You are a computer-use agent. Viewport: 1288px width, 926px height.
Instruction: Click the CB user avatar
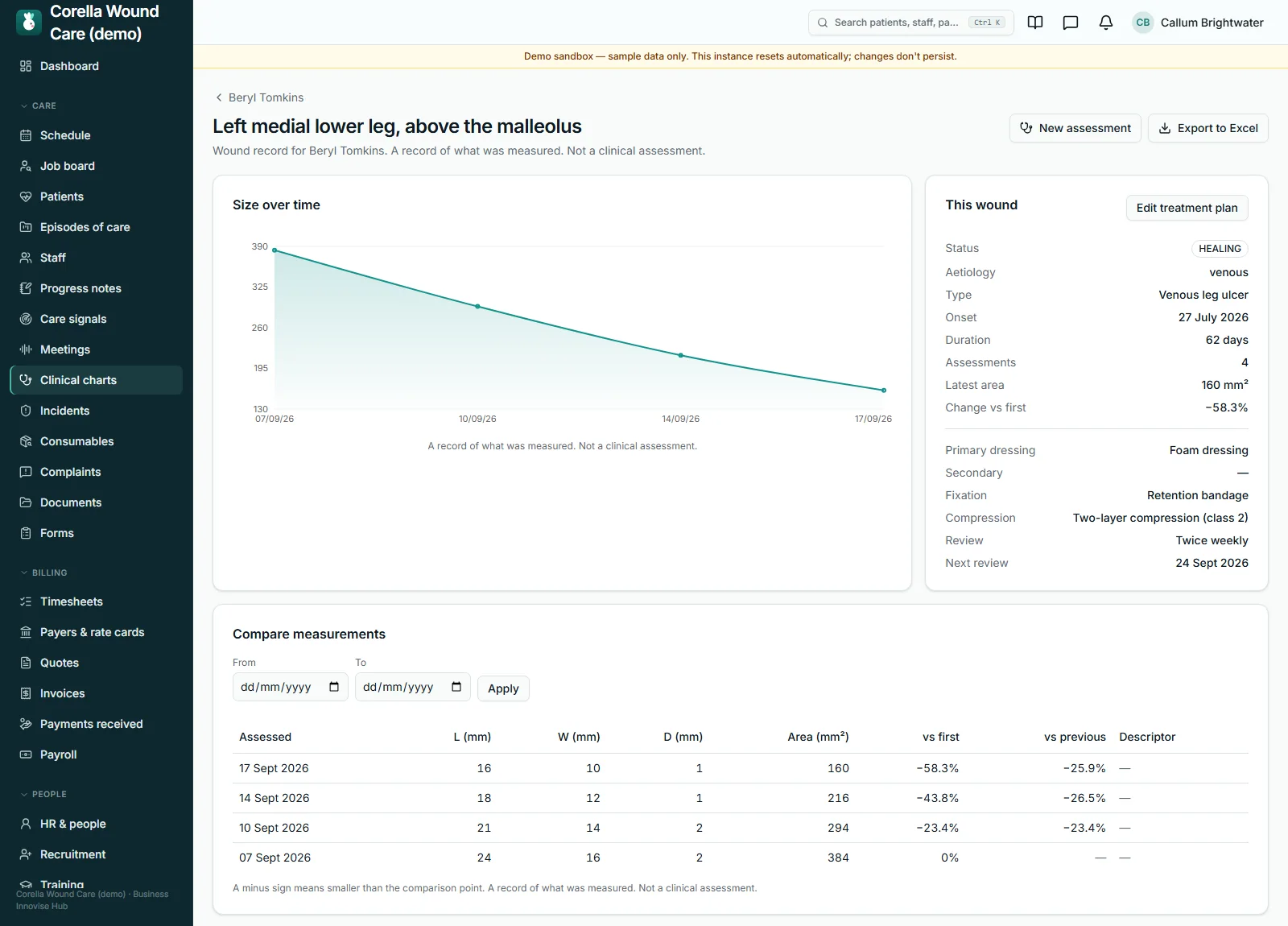click(1143, 23)
